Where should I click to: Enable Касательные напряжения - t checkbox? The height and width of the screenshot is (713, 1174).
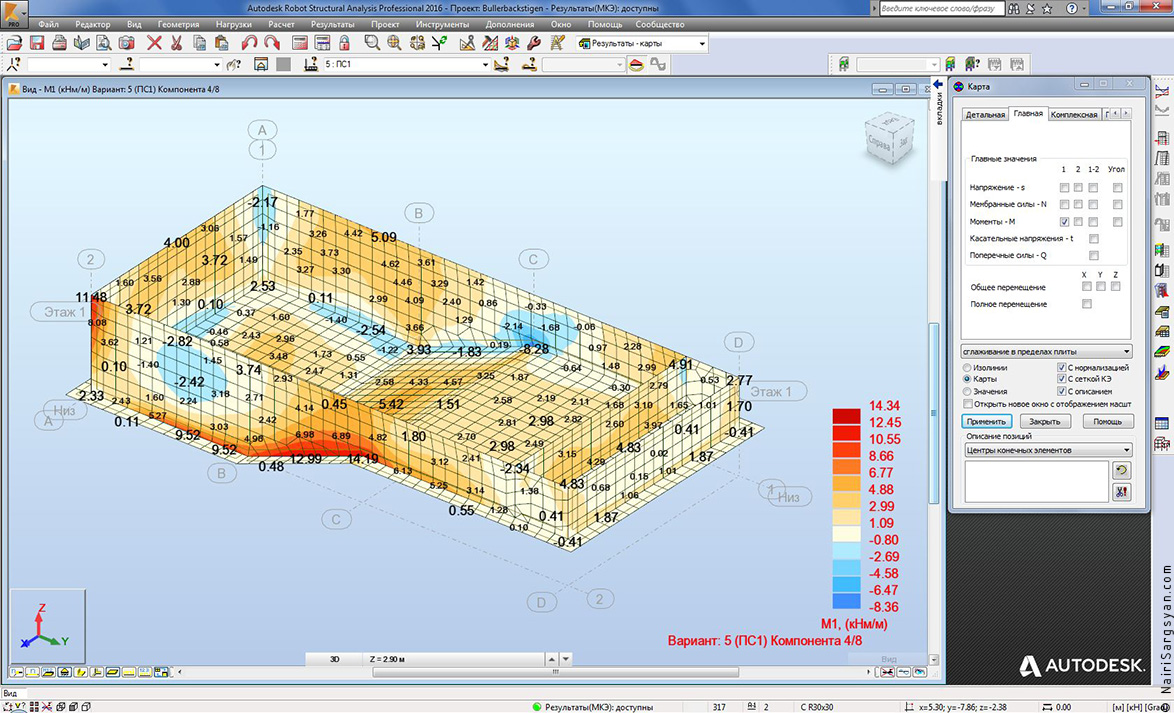[1094, 239]
